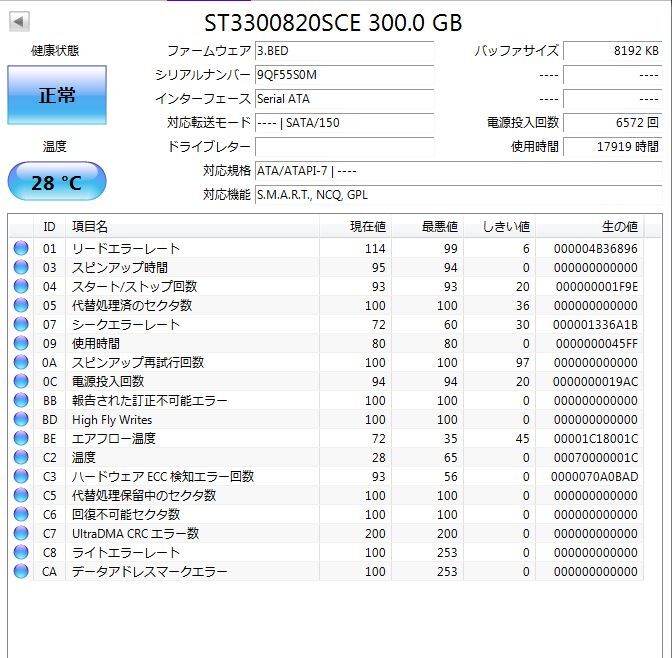Click raw value 00000001F9E
Screen dimensions: 672x658
597,286
